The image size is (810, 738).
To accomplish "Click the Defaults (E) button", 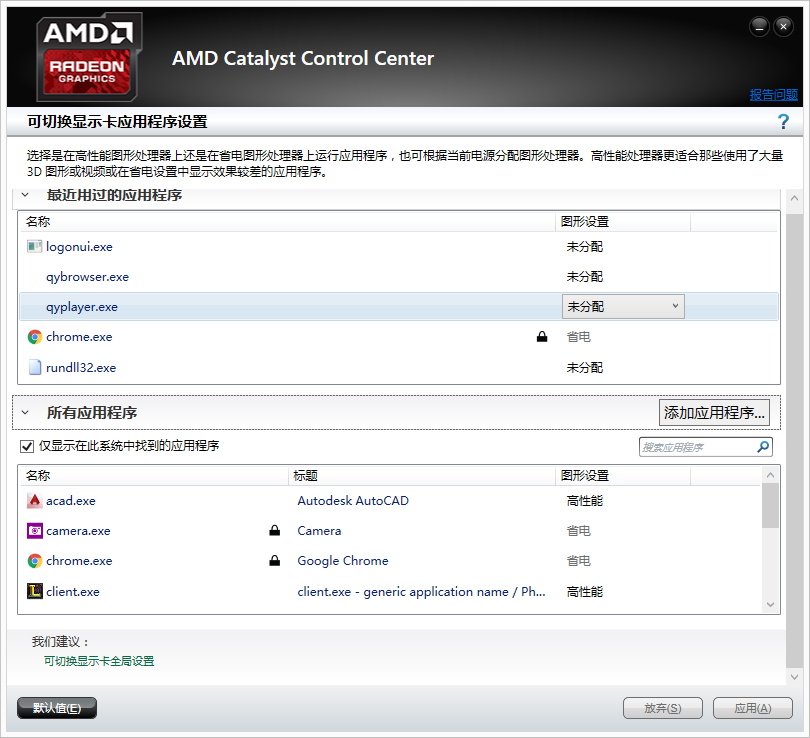I will click(x=57, y=708).
